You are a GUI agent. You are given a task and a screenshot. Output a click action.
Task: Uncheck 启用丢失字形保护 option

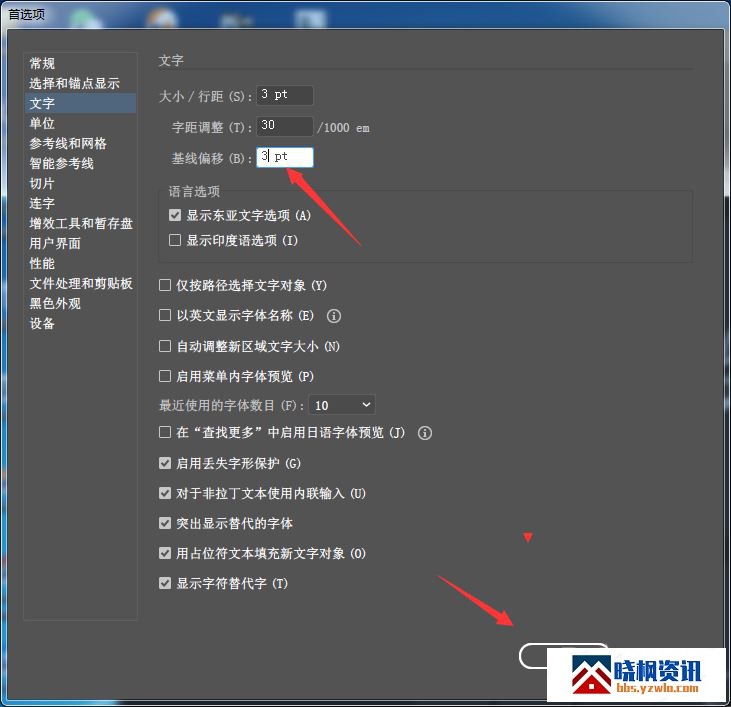tap(165, 463)
